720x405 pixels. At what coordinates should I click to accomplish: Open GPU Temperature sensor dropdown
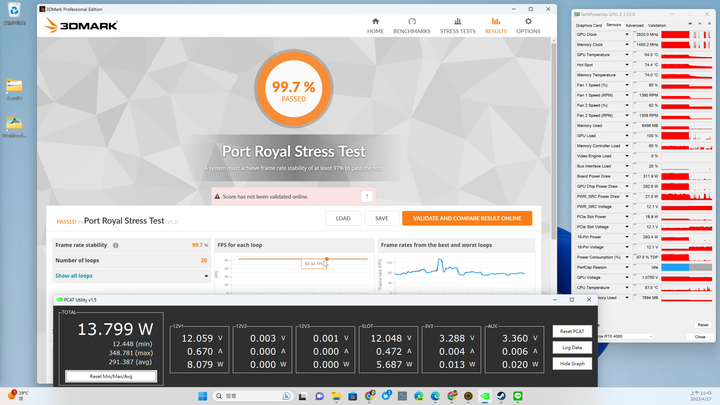tap(627, 55)
